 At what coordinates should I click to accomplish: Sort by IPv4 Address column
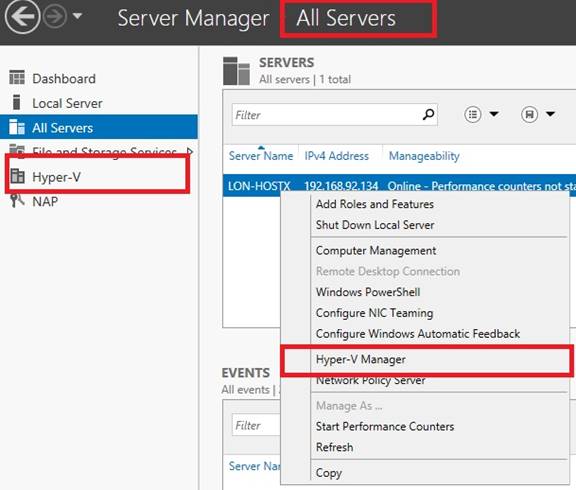[336, 156]
